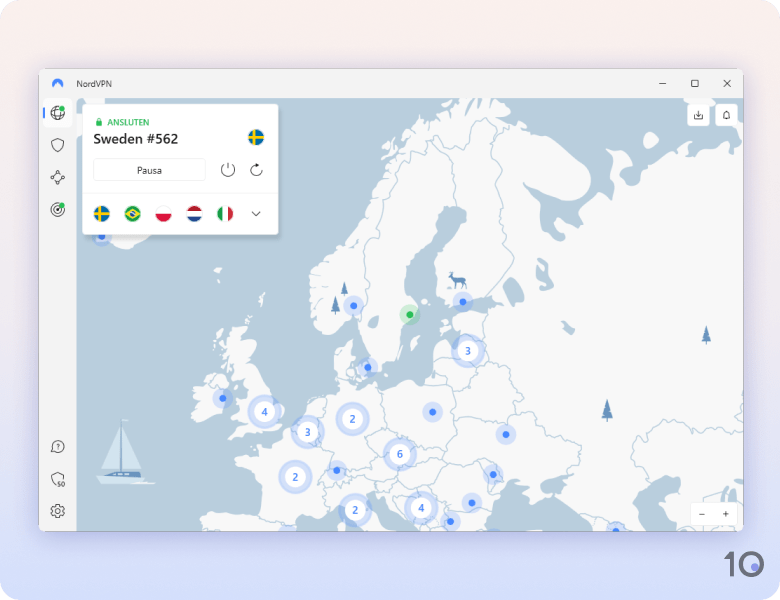
Task: Click the Iceland server dot under panel
Action: 102,238
